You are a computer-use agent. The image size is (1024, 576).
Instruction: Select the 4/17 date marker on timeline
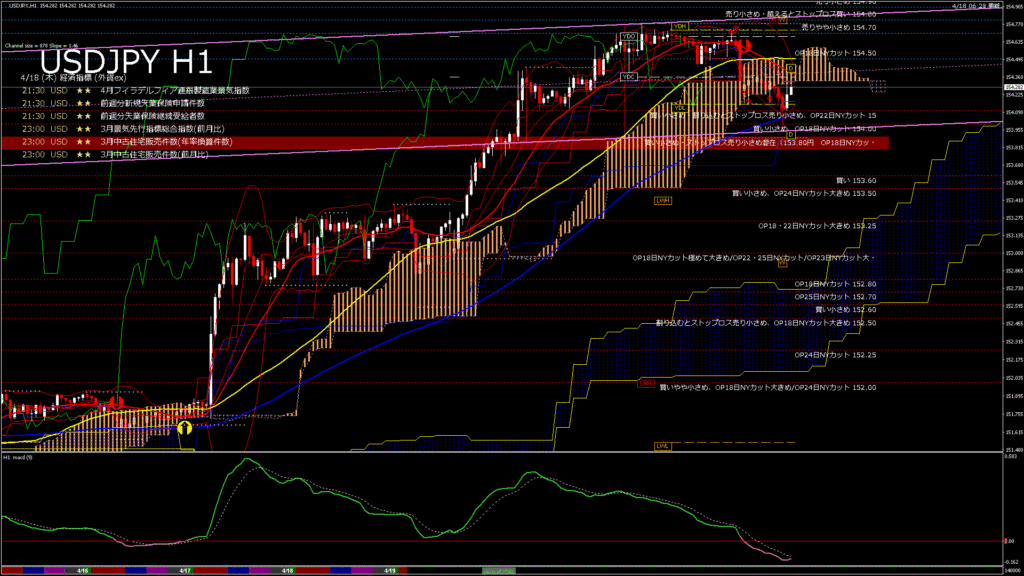tap(185, 570)
